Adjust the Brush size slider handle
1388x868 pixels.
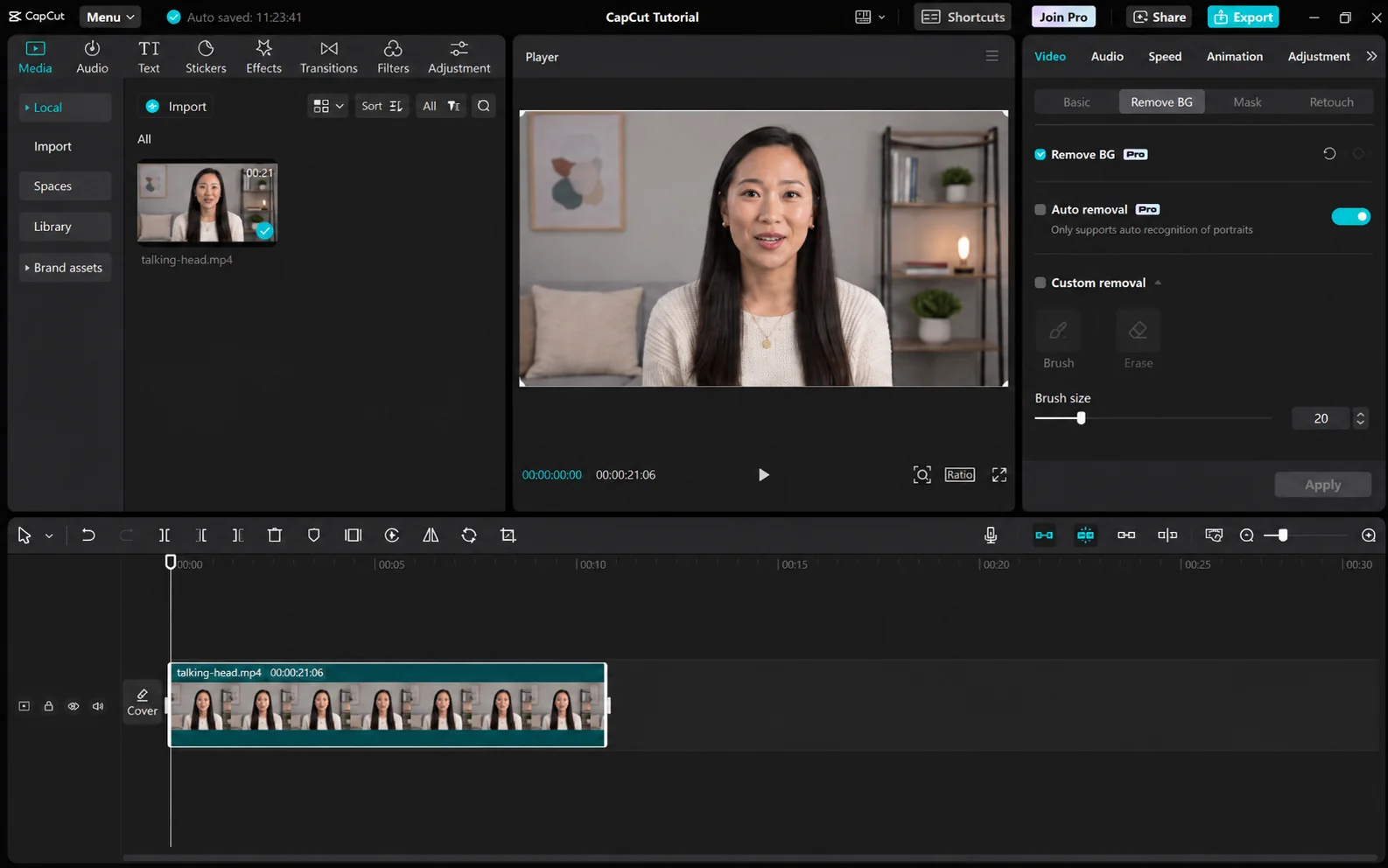pos(1081,418)
